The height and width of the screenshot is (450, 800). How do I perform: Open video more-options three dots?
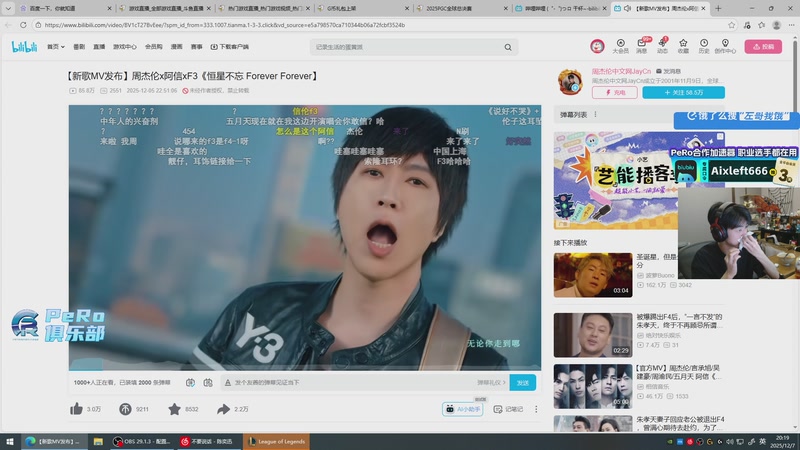pyautogui.click(x=536, y=409)
